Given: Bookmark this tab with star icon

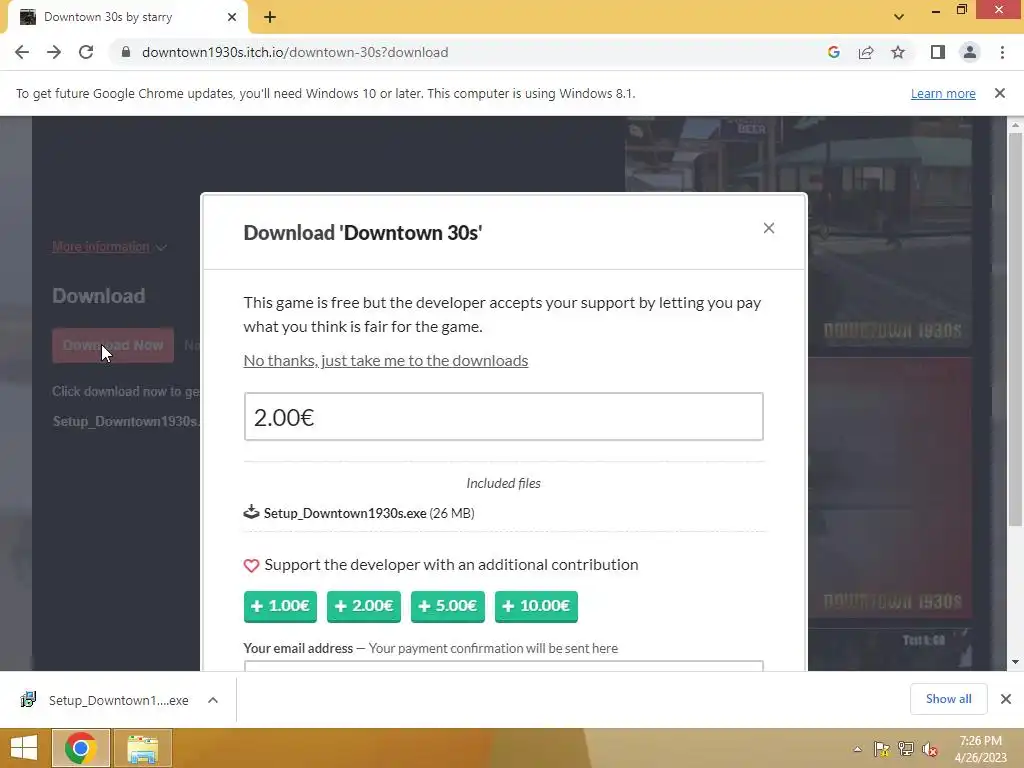Looking at the screenshot, I should [x=898, y=52].
